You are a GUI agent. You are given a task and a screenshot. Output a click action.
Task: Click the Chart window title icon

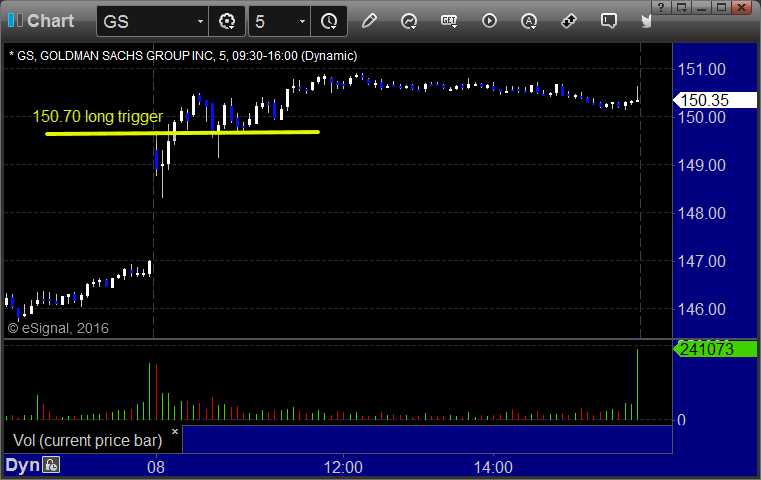tap(15, 20)
